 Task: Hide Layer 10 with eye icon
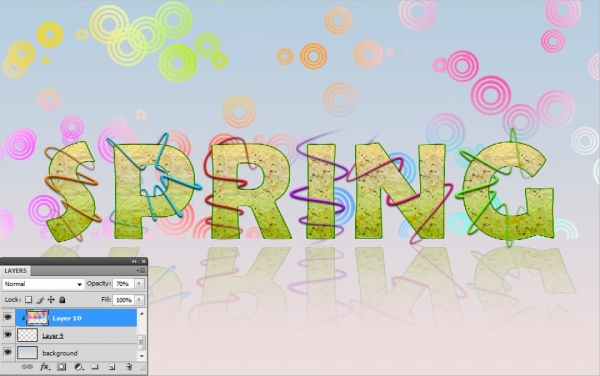[8, 317]
